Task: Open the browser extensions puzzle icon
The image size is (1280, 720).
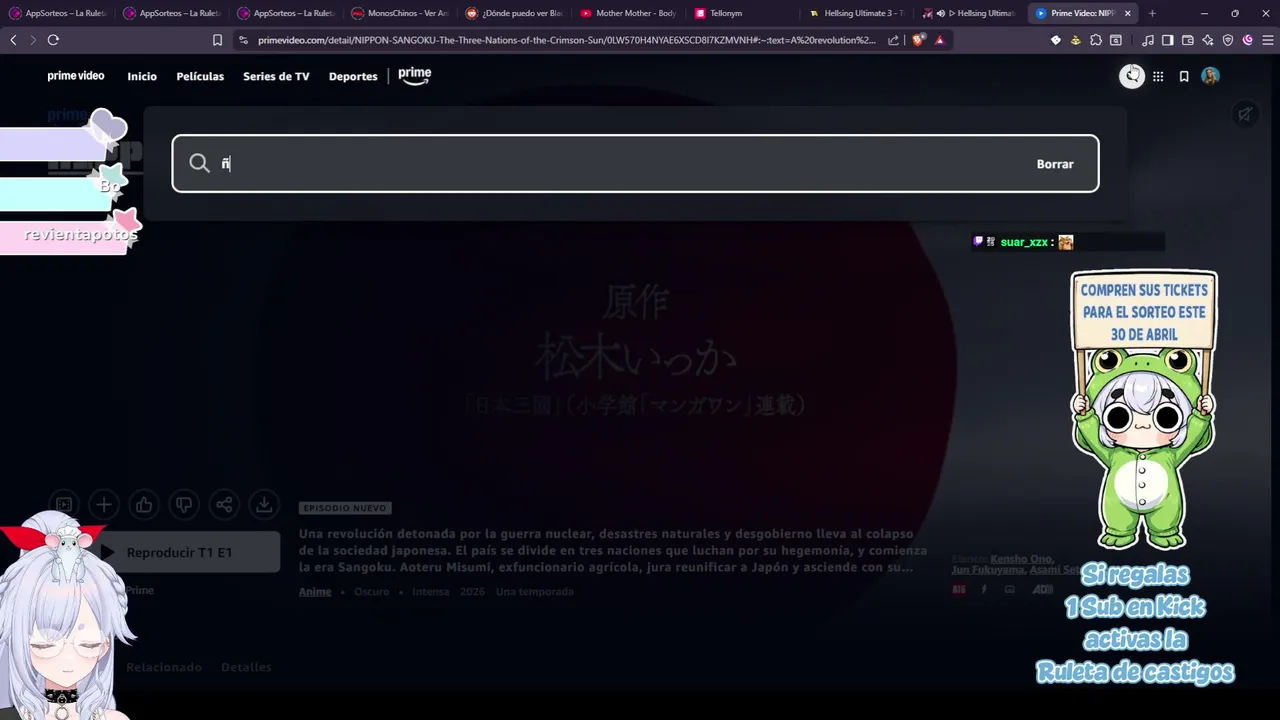Action: [x=1096, y=40]
